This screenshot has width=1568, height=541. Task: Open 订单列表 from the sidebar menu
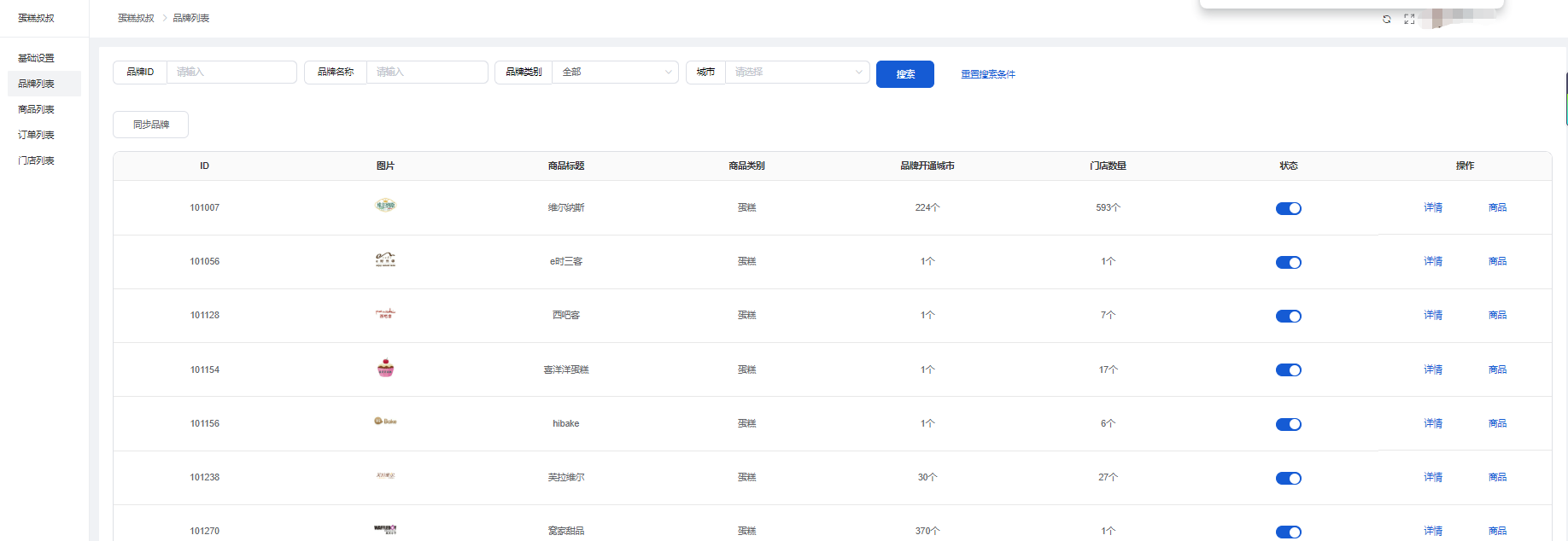pyautogui.click(x=36, y=135)
